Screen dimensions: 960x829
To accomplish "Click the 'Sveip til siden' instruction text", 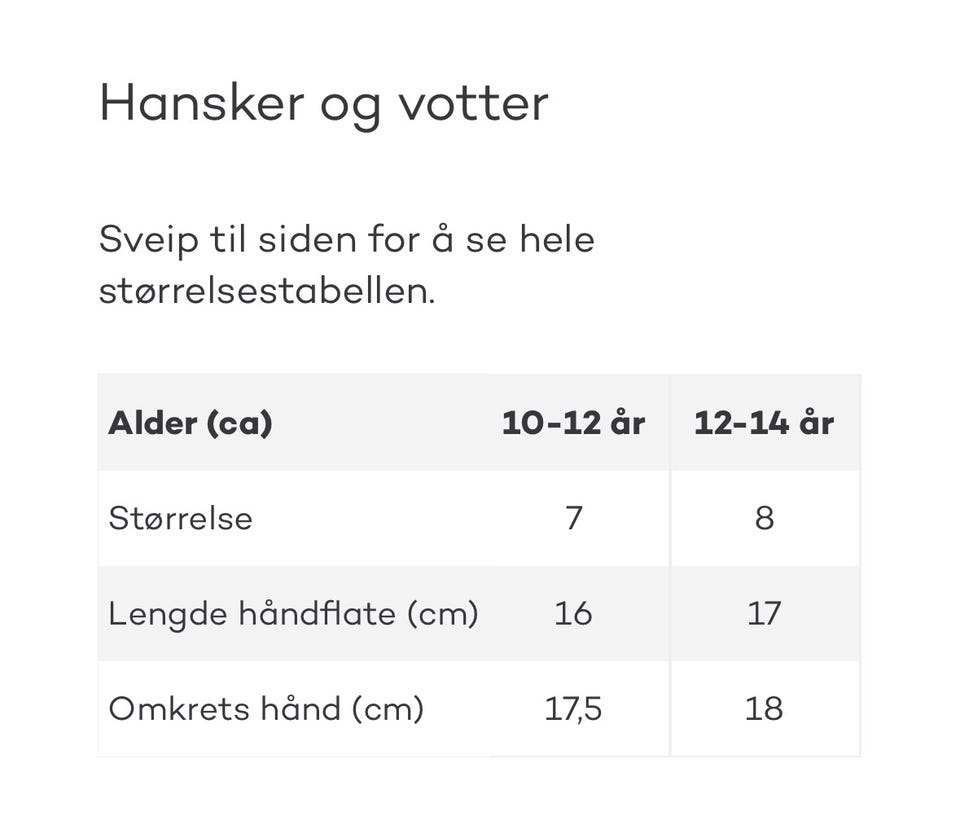I will 346,241.
